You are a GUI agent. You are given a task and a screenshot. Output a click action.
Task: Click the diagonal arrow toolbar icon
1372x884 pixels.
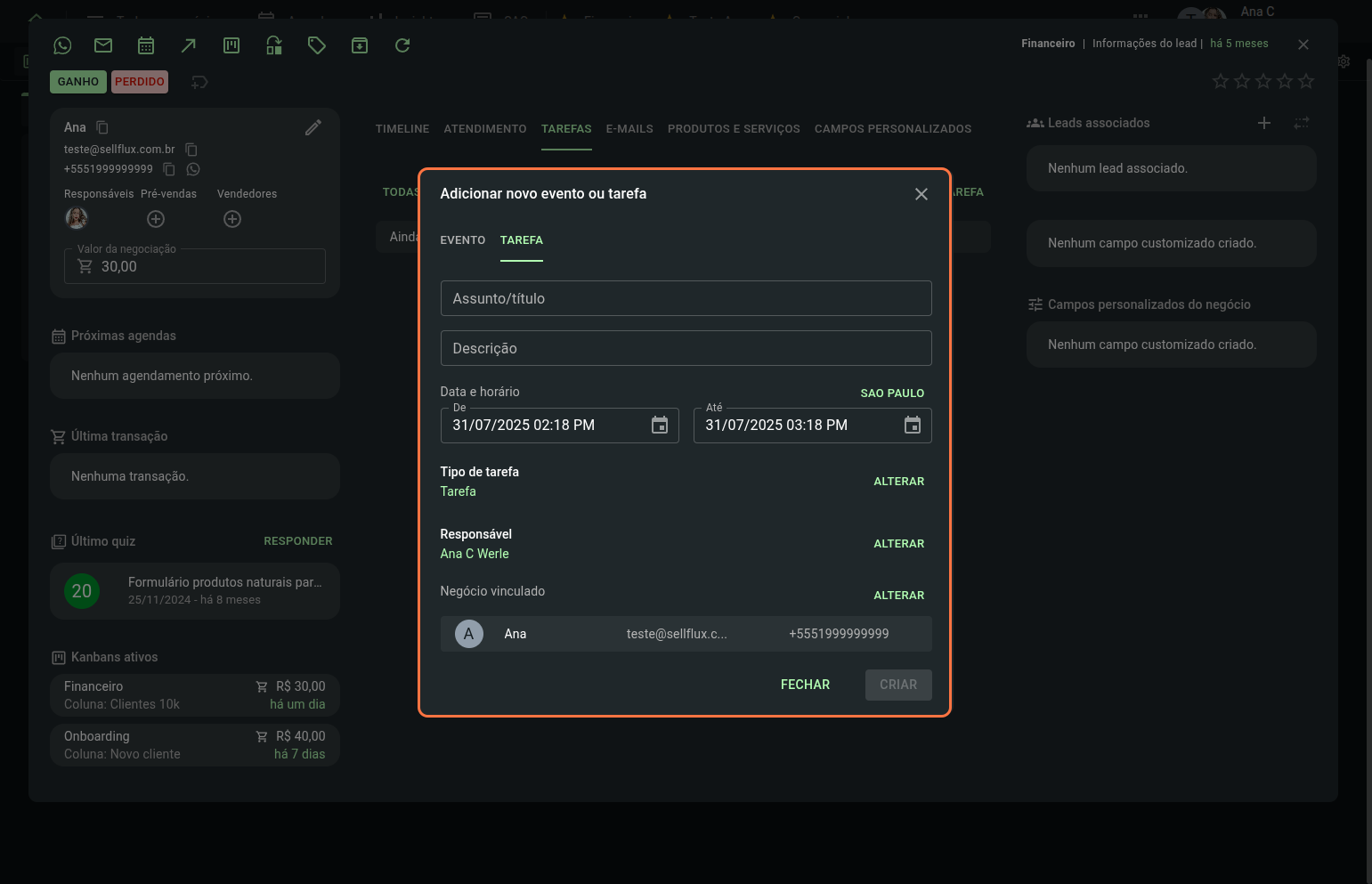click(x=189, y=45)
